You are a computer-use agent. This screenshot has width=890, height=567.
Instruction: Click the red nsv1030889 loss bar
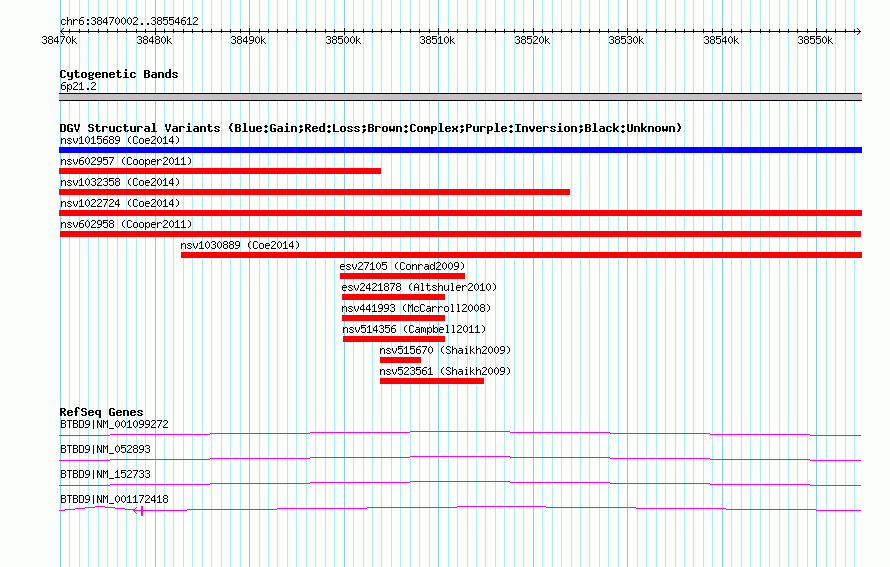coord(522,255)
